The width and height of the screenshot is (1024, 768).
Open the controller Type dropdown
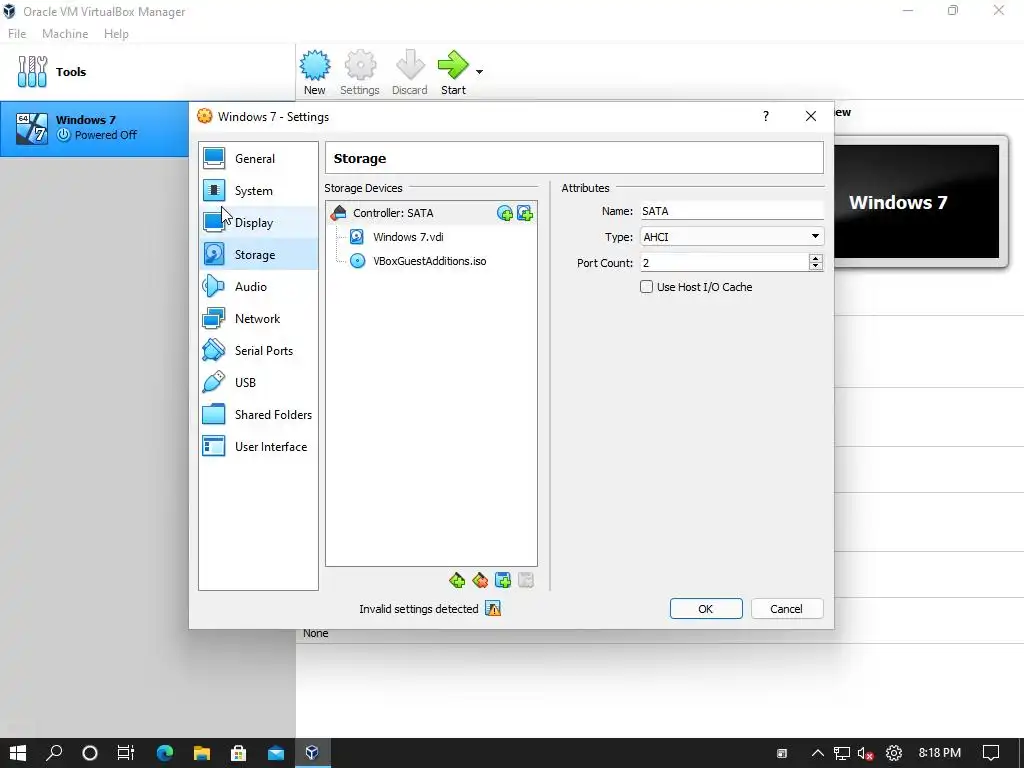point(732,236)
